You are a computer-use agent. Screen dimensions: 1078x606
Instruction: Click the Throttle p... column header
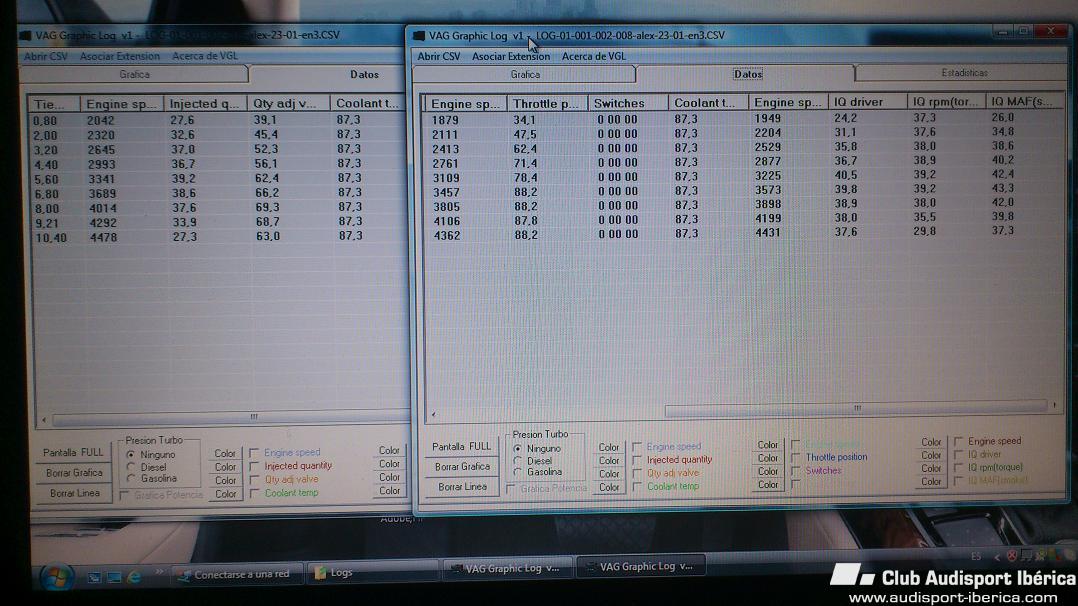click(547, 103)
